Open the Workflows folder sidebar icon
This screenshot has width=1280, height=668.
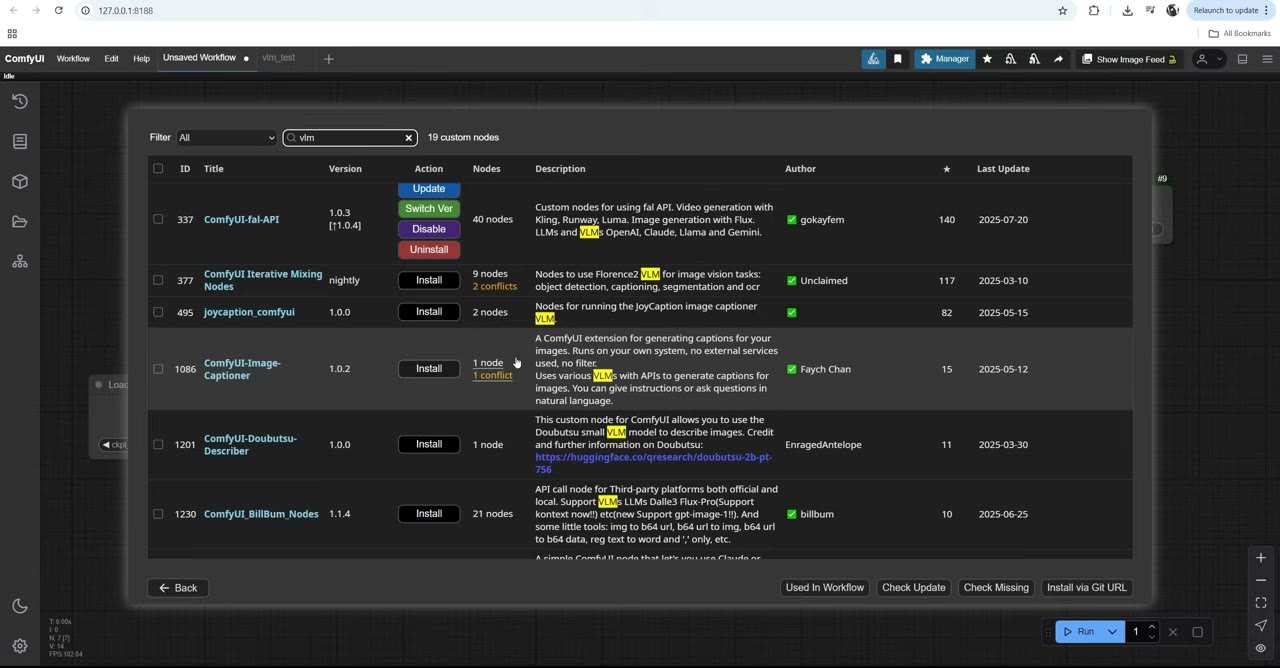(x=20, y=222)
